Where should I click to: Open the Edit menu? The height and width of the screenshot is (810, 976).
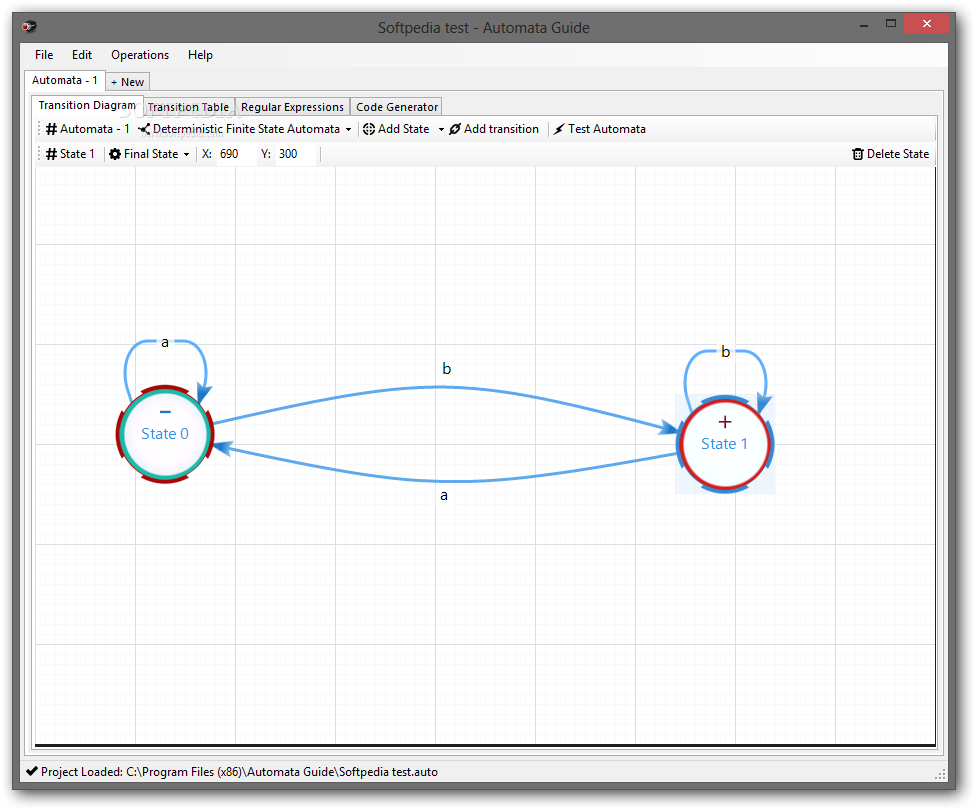[x=82, y=55]
